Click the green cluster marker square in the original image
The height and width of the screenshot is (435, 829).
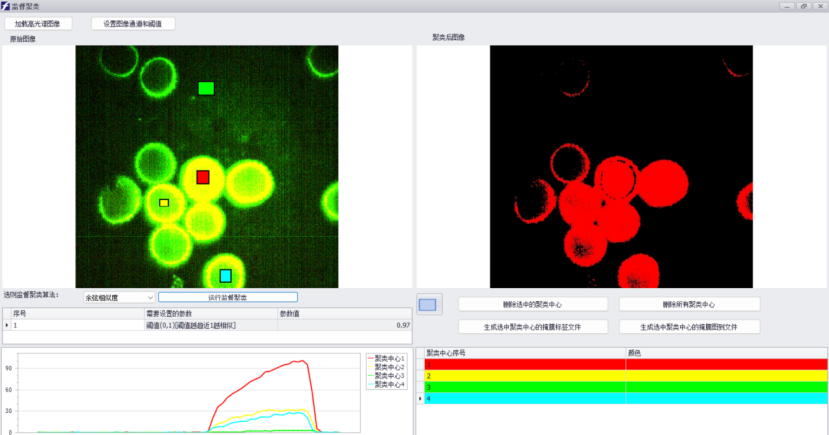coord(206,88)
